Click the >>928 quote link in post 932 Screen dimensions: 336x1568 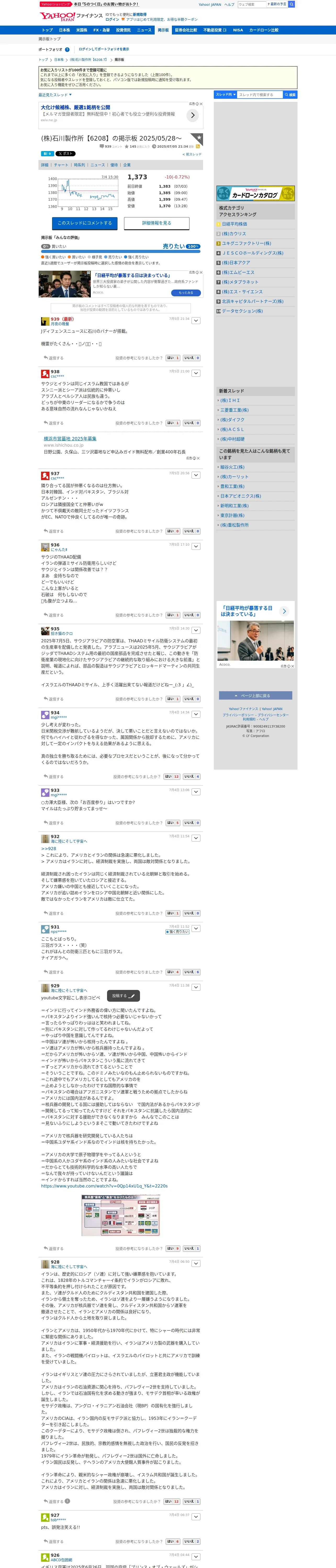point(48,849)
